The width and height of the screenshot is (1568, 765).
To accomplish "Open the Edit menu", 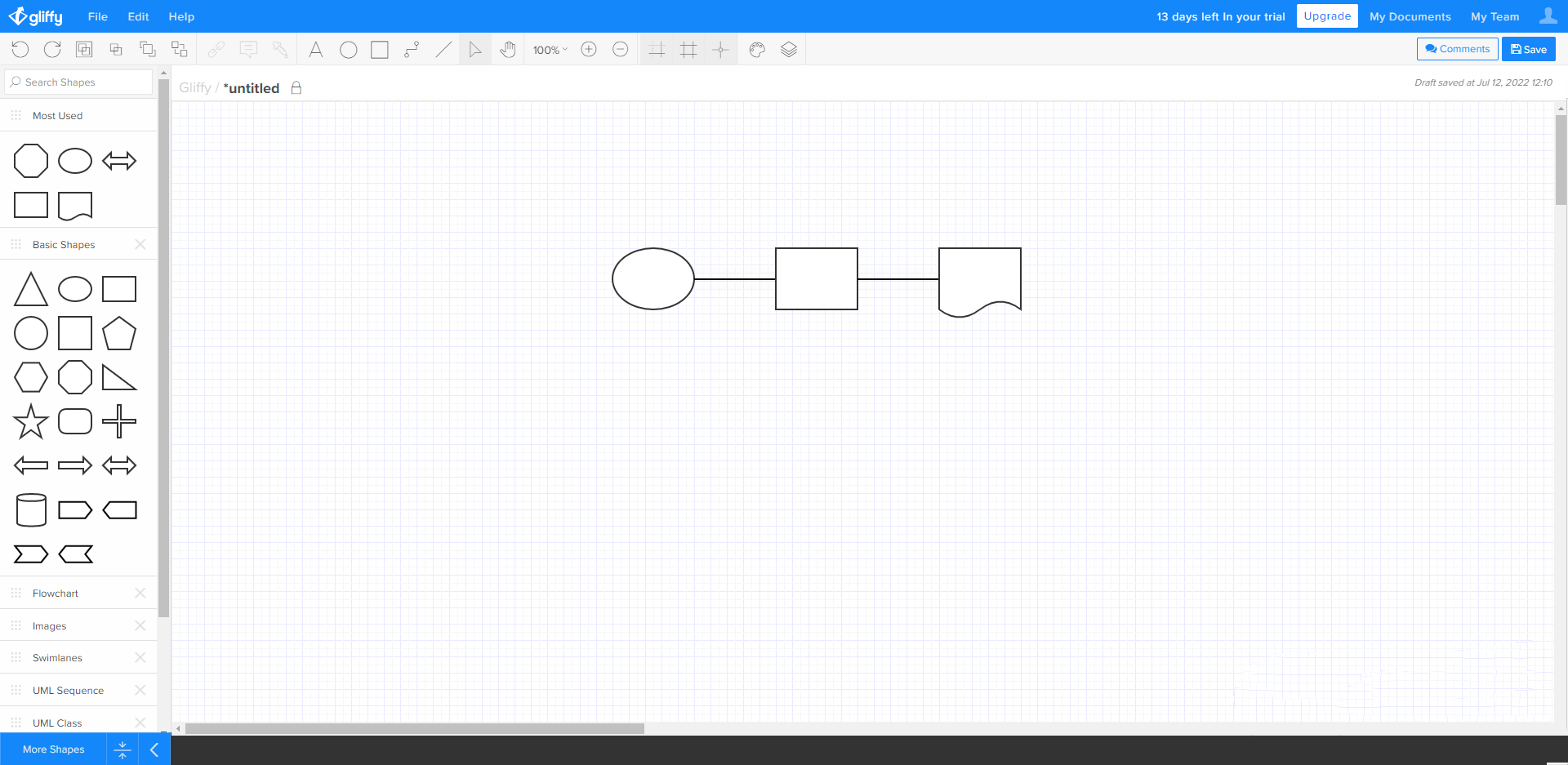I will (138, 16).
